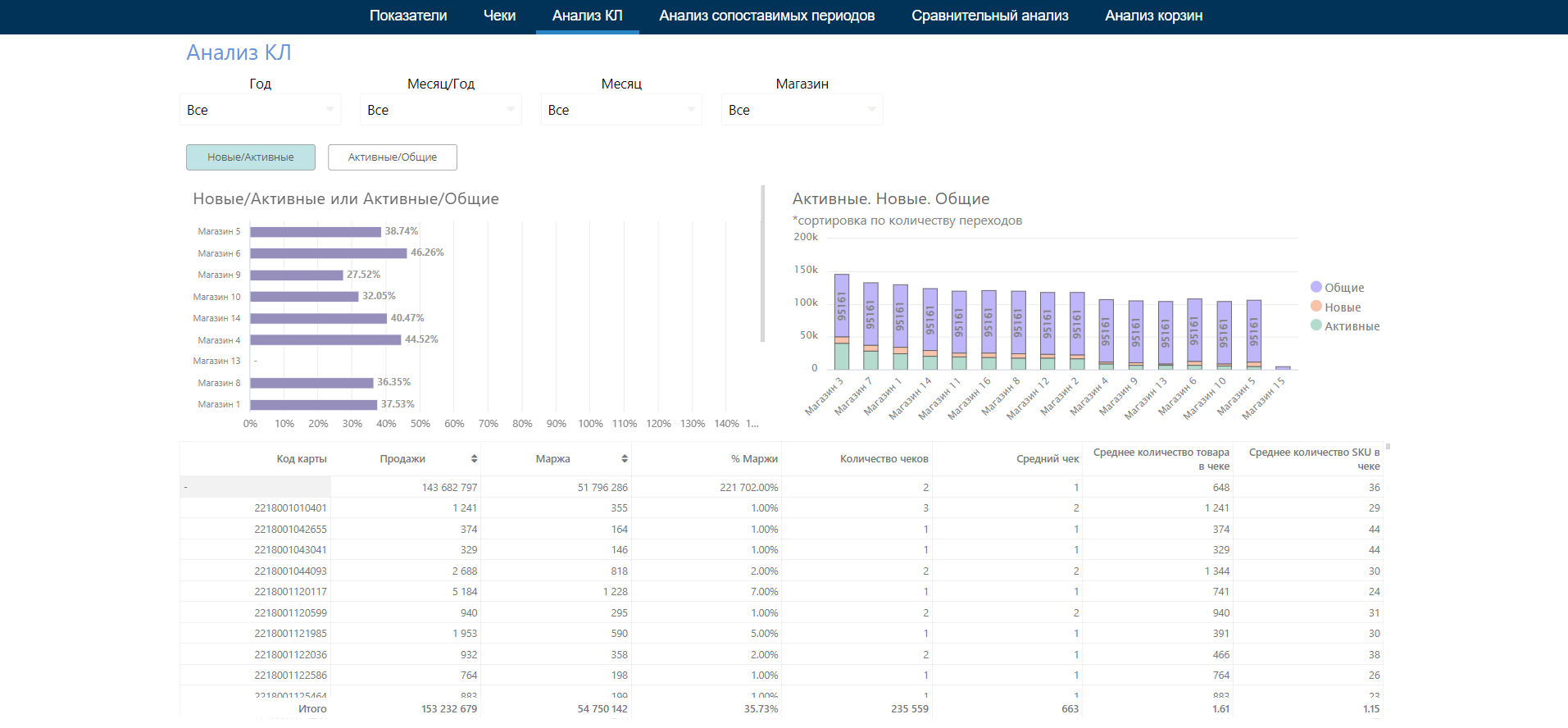The width and height of the screenshot is (1568, 728).
Task: Click the 143 682 797 sales value
Action: [449, 488]
